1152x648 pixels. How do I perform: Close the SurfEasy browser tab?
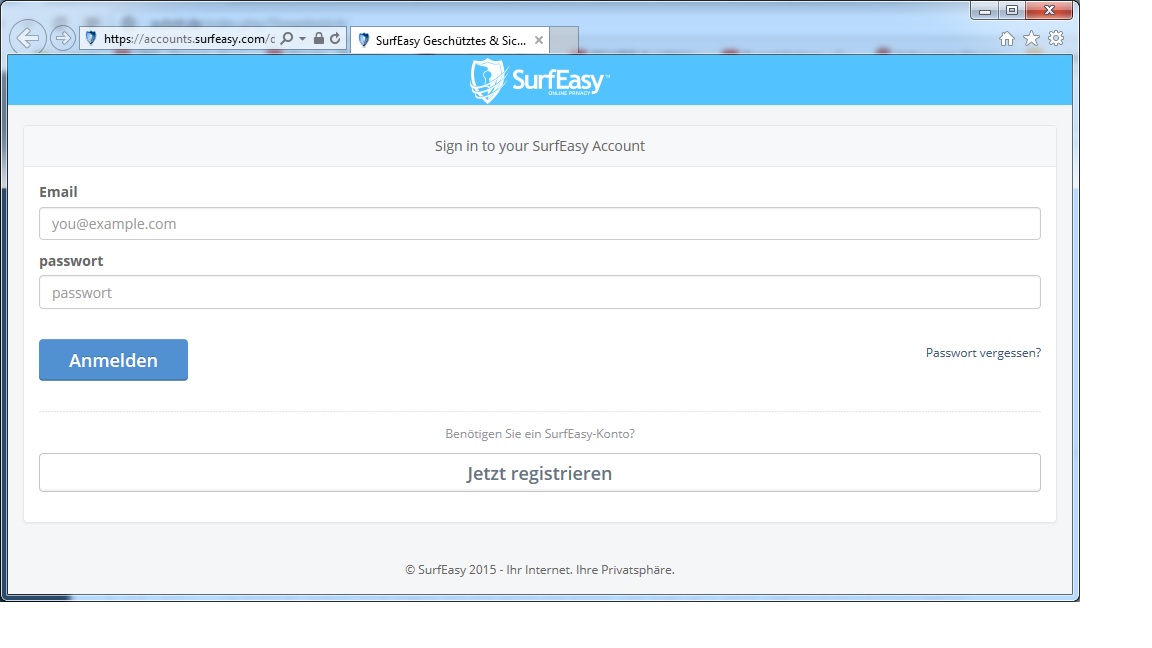click(539, 41)
